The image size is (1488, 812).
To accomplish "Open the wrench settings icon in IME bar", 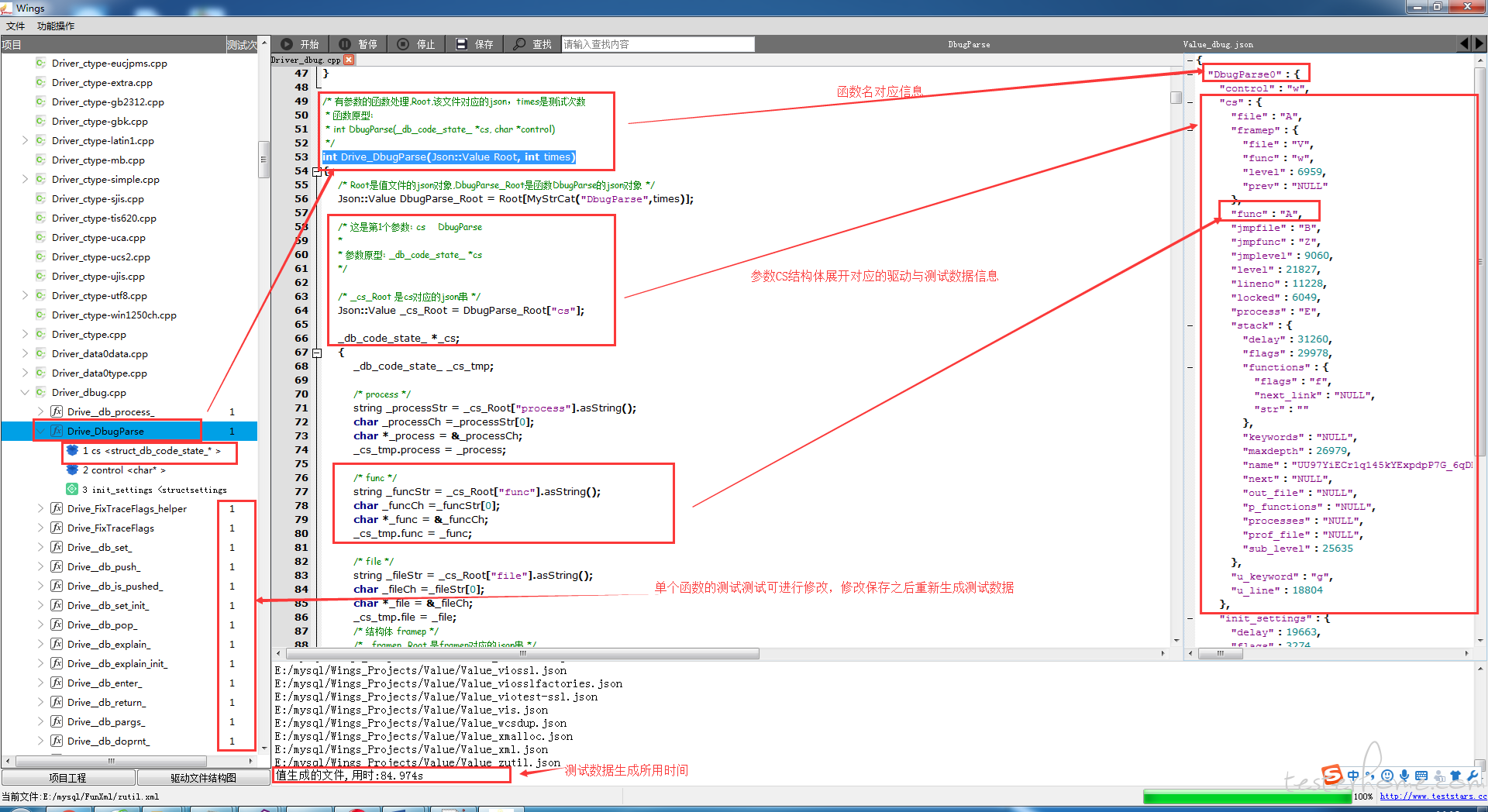I will tap(1472, 776).
